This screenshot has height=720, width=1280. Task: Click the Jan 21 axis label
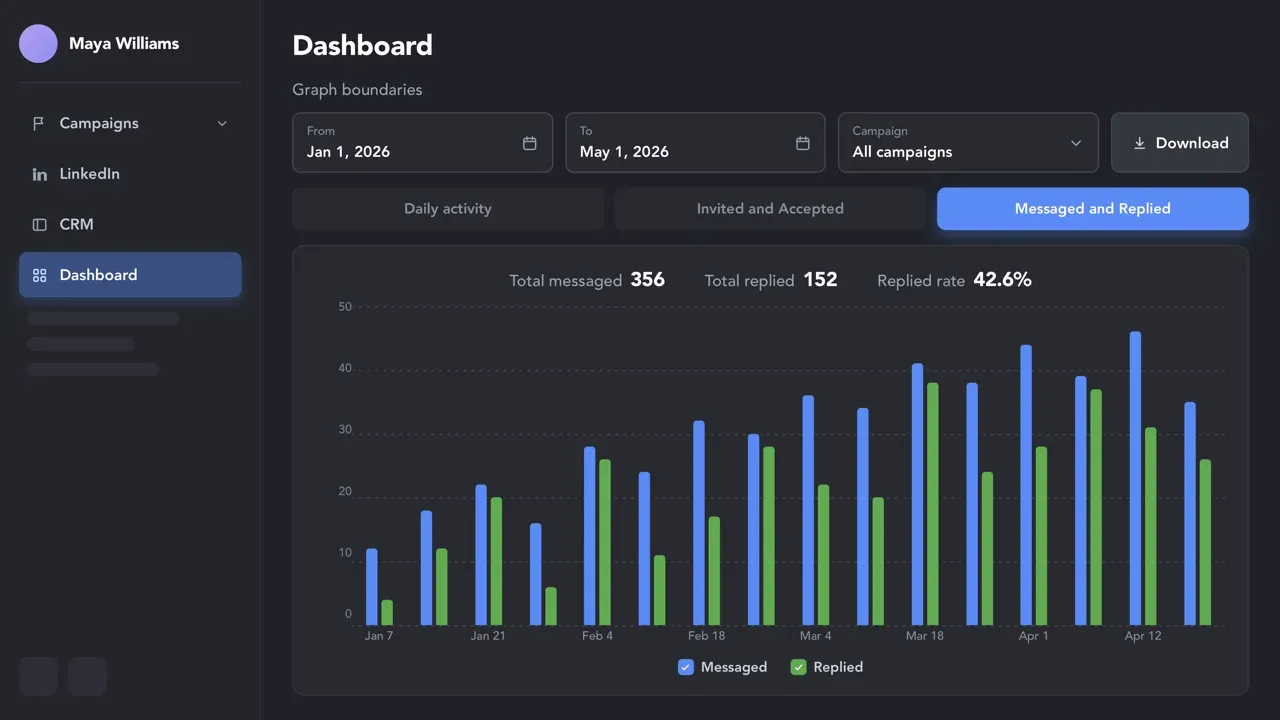pos(488,636)
